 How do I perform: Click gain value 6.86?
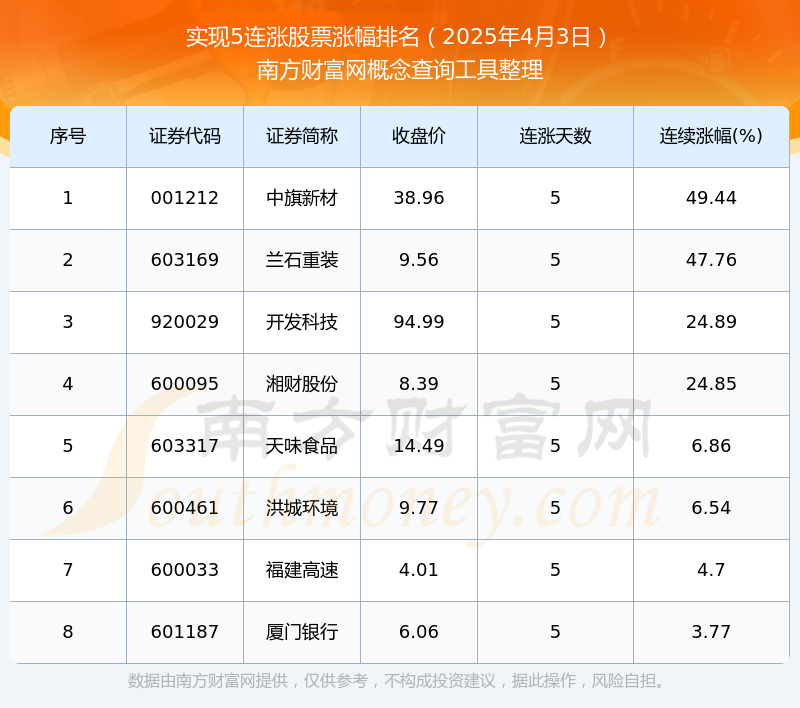point(711,446)
